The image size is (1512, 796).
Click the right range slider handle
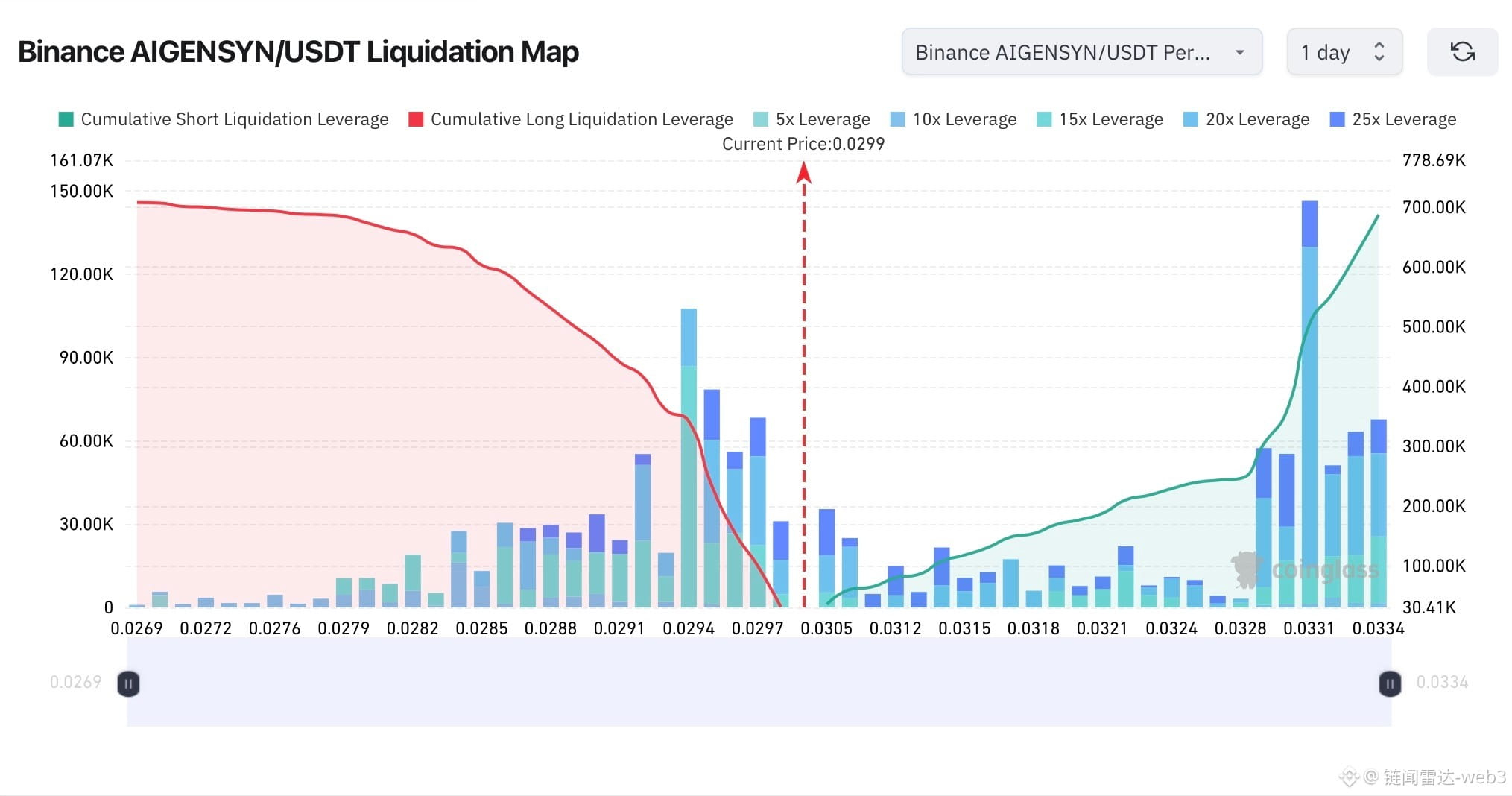(x=1390, y=683)
